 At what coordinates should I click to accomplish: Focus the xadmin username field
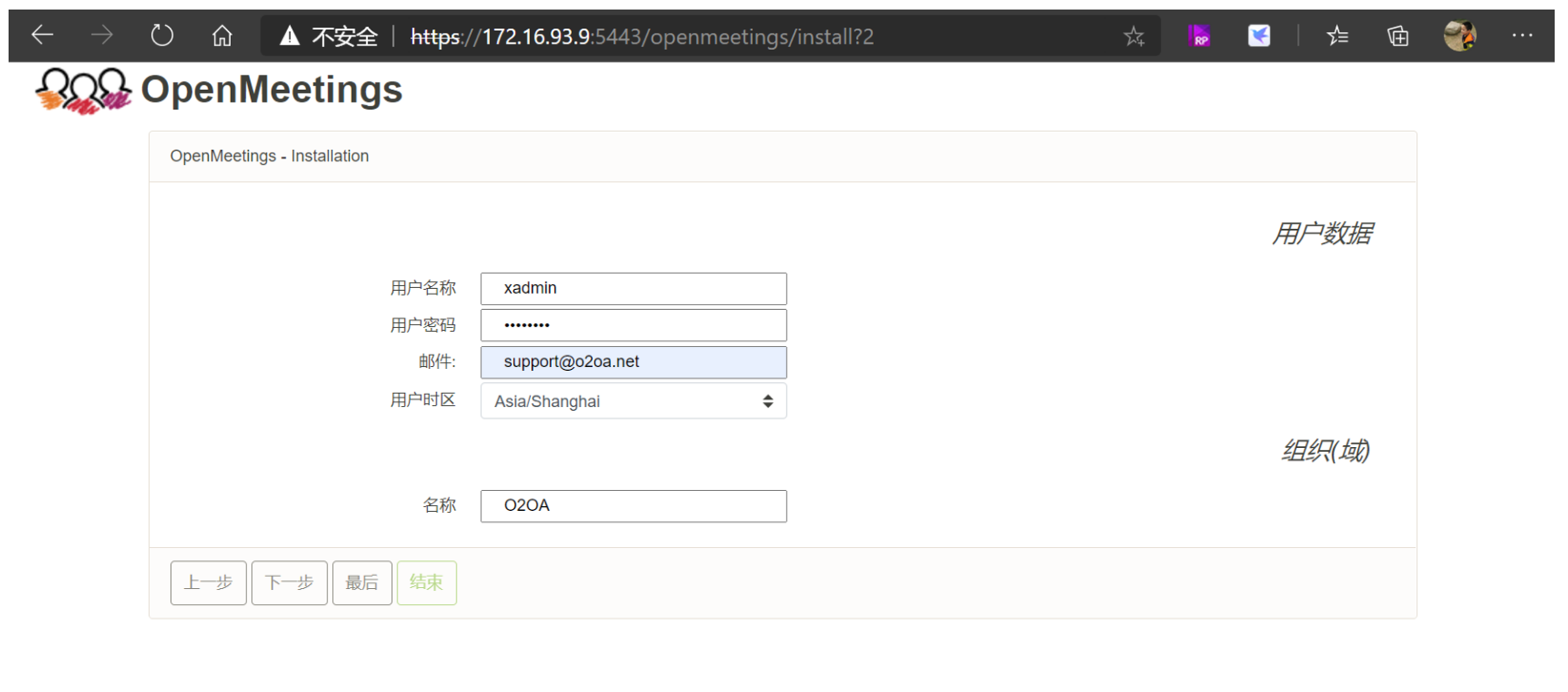pos(633,289)
